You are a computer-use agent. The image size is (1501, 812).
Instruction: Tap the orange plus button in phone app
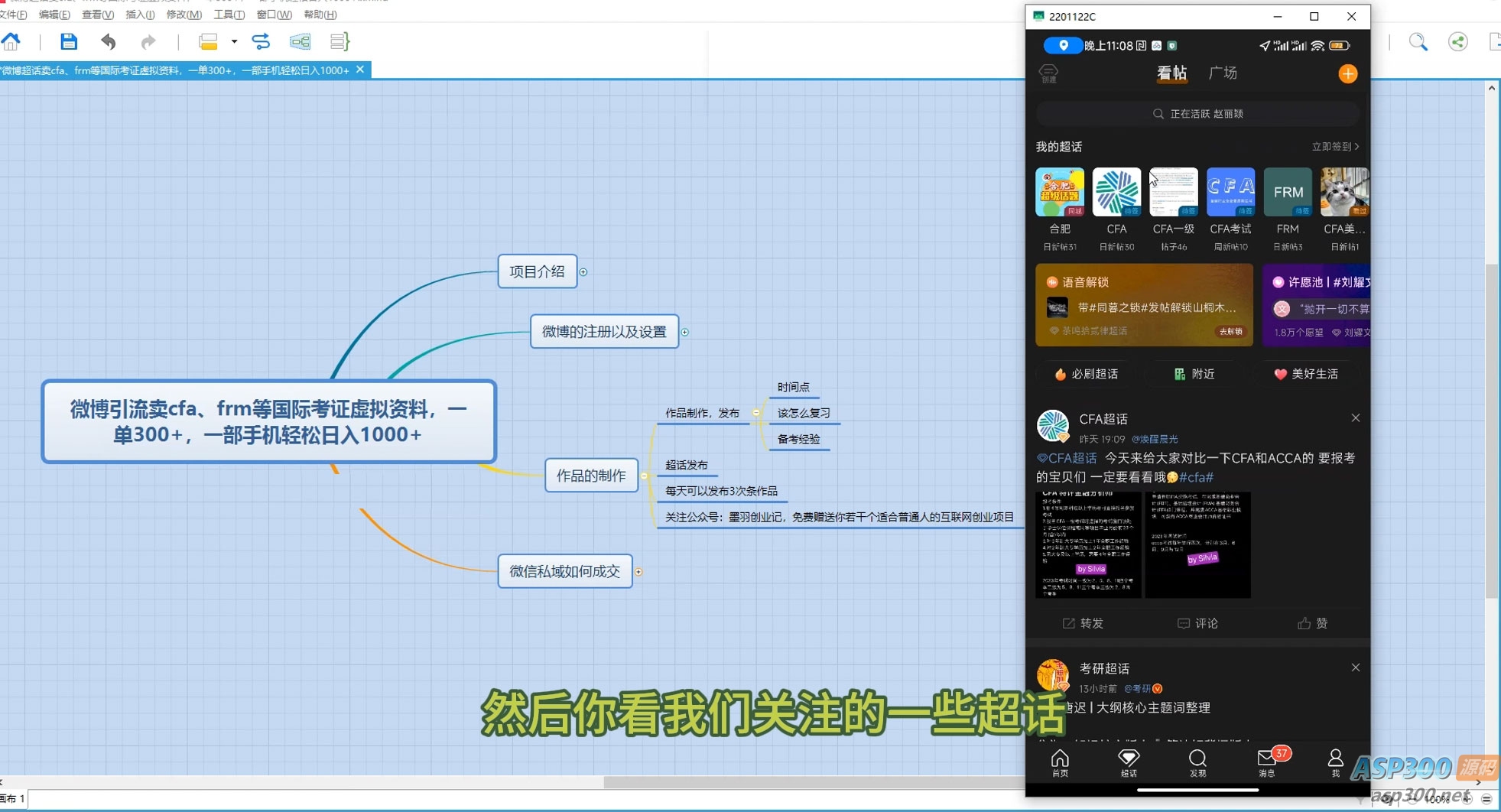[1348, 73]
